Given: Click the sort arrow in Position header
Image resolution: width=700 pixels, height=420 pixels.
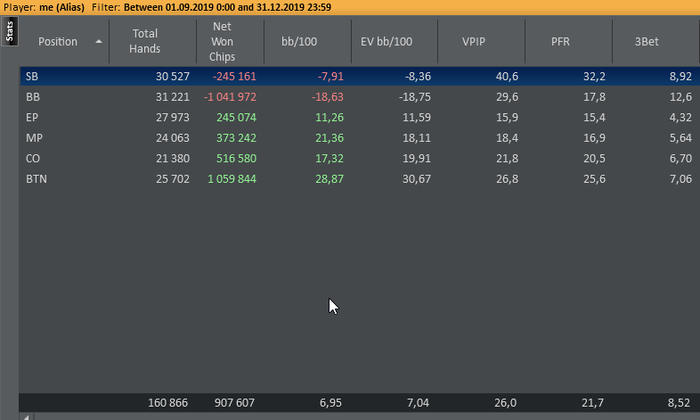Looking at the screenshot, I should point(98,42).
